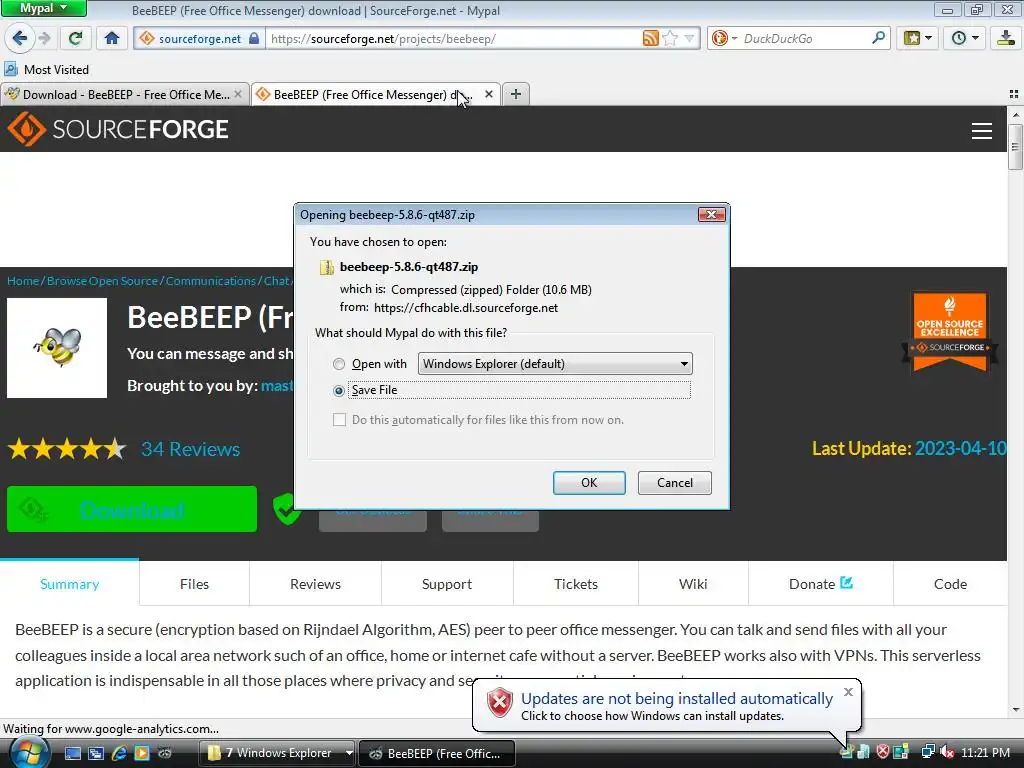Viewport: 1024px width, 768px height.
Task: Open the 34 Reviews link
Action: (191, 449)
